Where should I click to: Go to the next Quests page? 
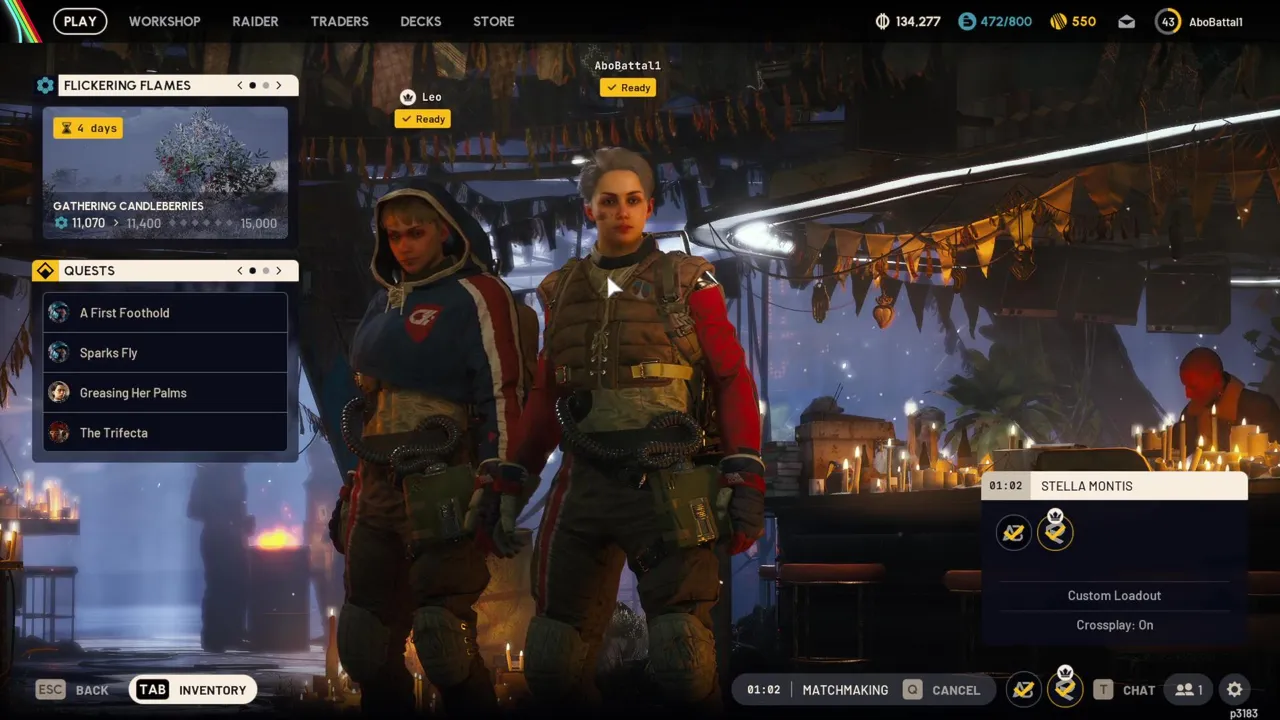[x=279, y=271]
